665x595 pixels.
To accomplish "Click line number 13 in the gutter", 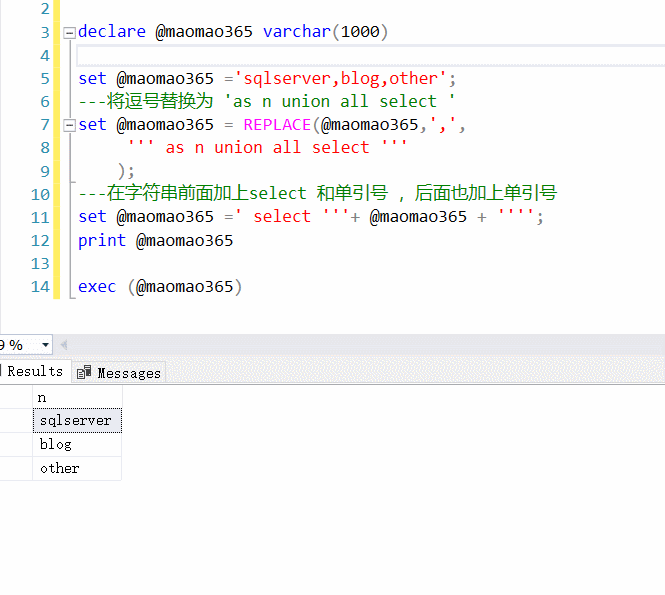I will [x=40, y=264].
